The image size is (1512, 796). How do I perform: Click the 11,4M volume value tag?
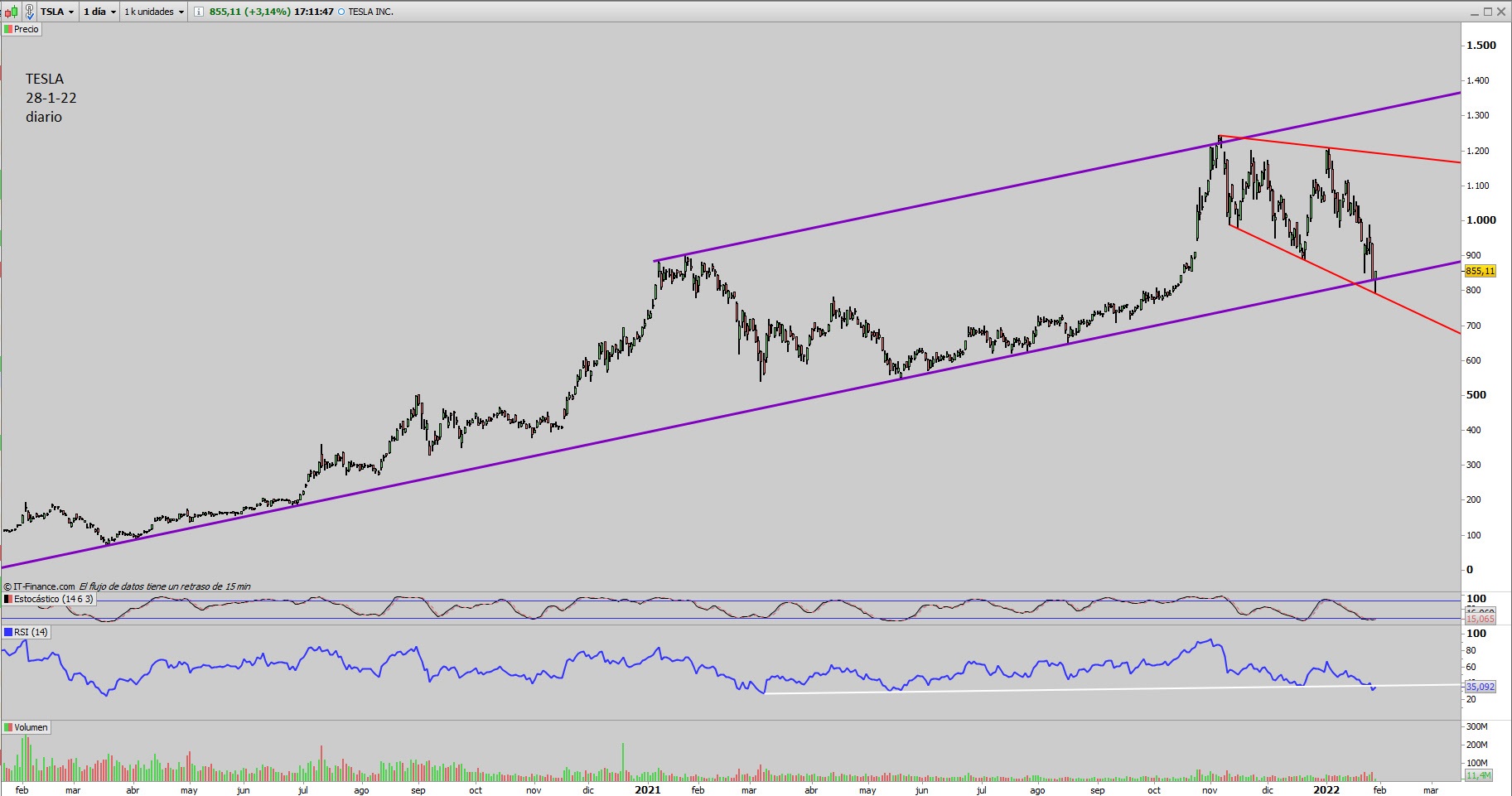point(1478,775)
